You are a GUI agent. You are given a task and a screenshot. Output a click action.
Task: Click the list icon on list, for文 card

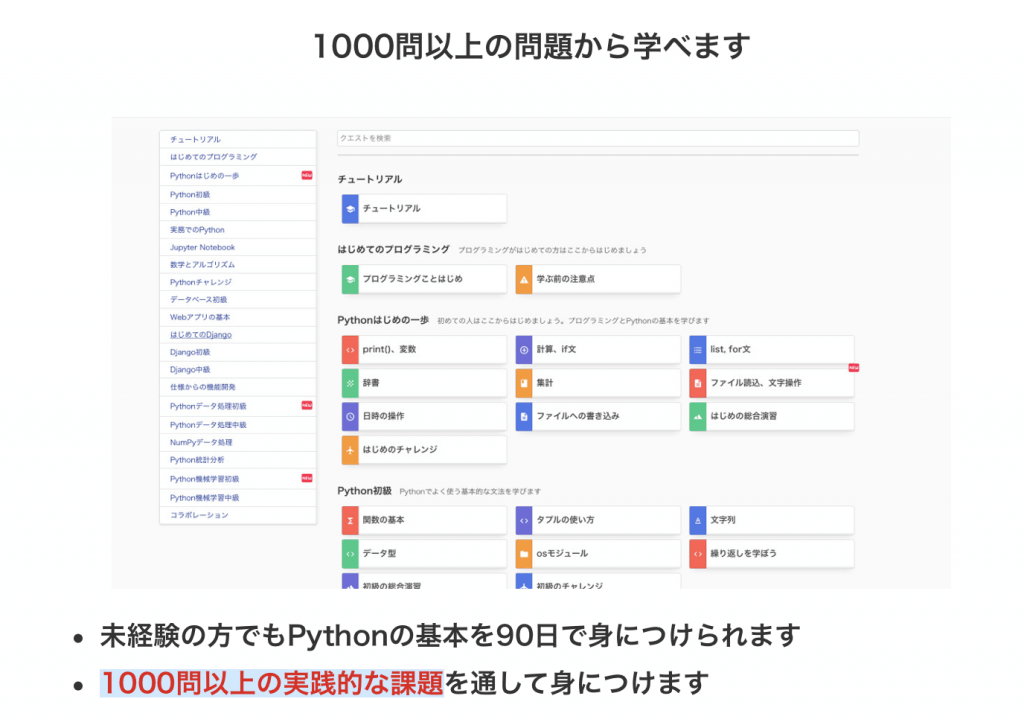tap(698, 350)
